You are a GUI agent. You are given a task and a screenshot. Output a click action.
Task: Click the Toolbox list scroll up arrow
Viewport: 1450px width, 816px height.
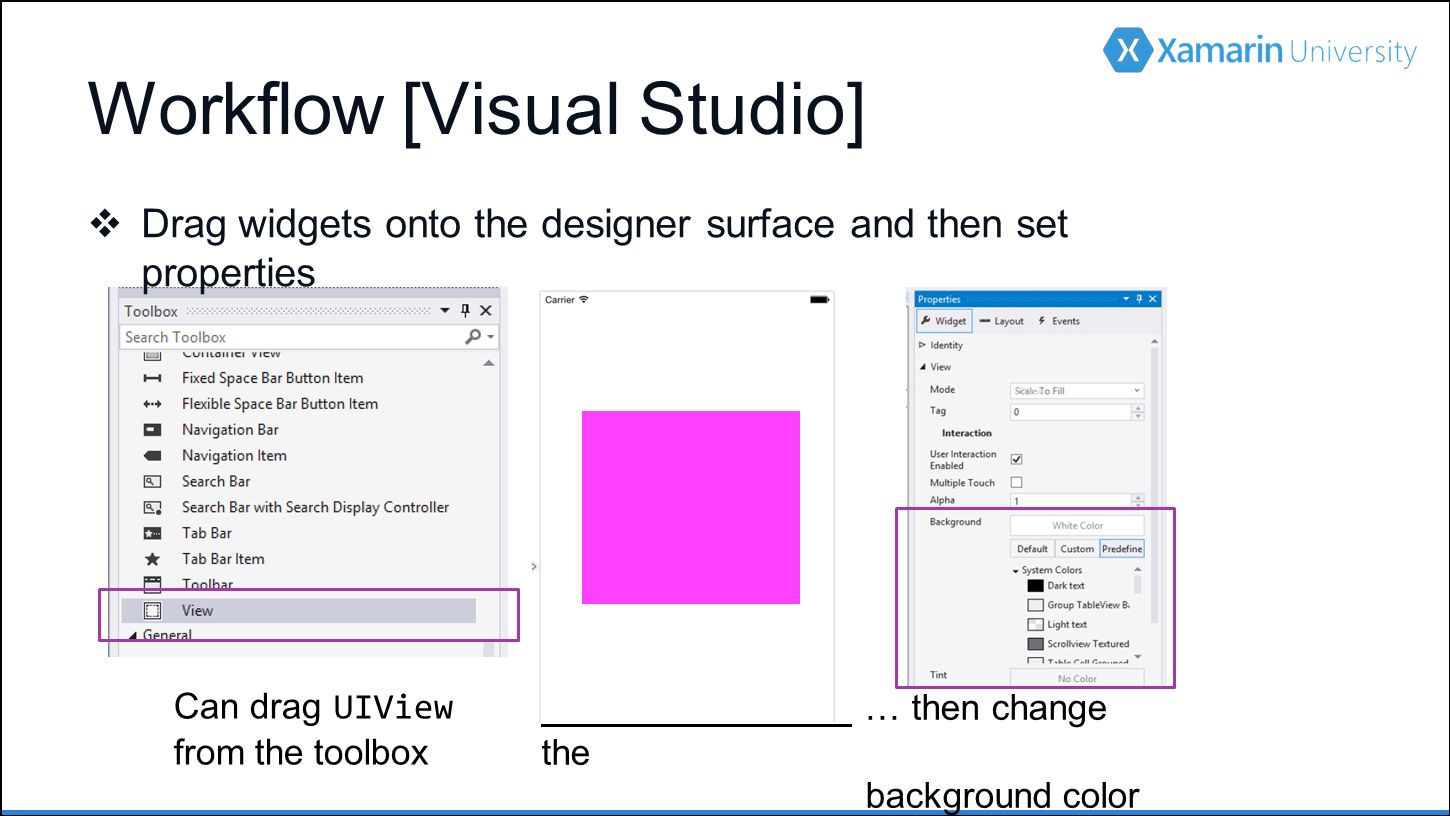coord(488,363)
